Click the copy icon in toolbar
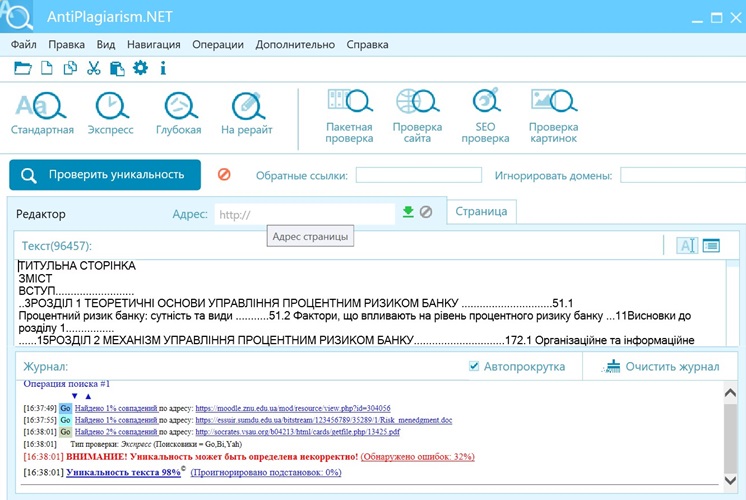Viewport: 746px width, 500px height. [x=70, y=69]
